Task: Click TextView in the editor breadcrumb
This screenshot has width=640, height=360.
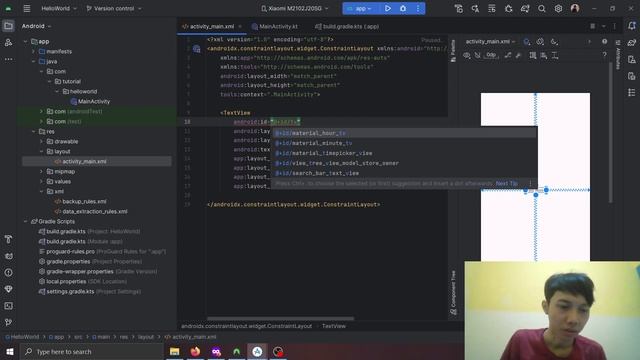Action: pos(334,326)
